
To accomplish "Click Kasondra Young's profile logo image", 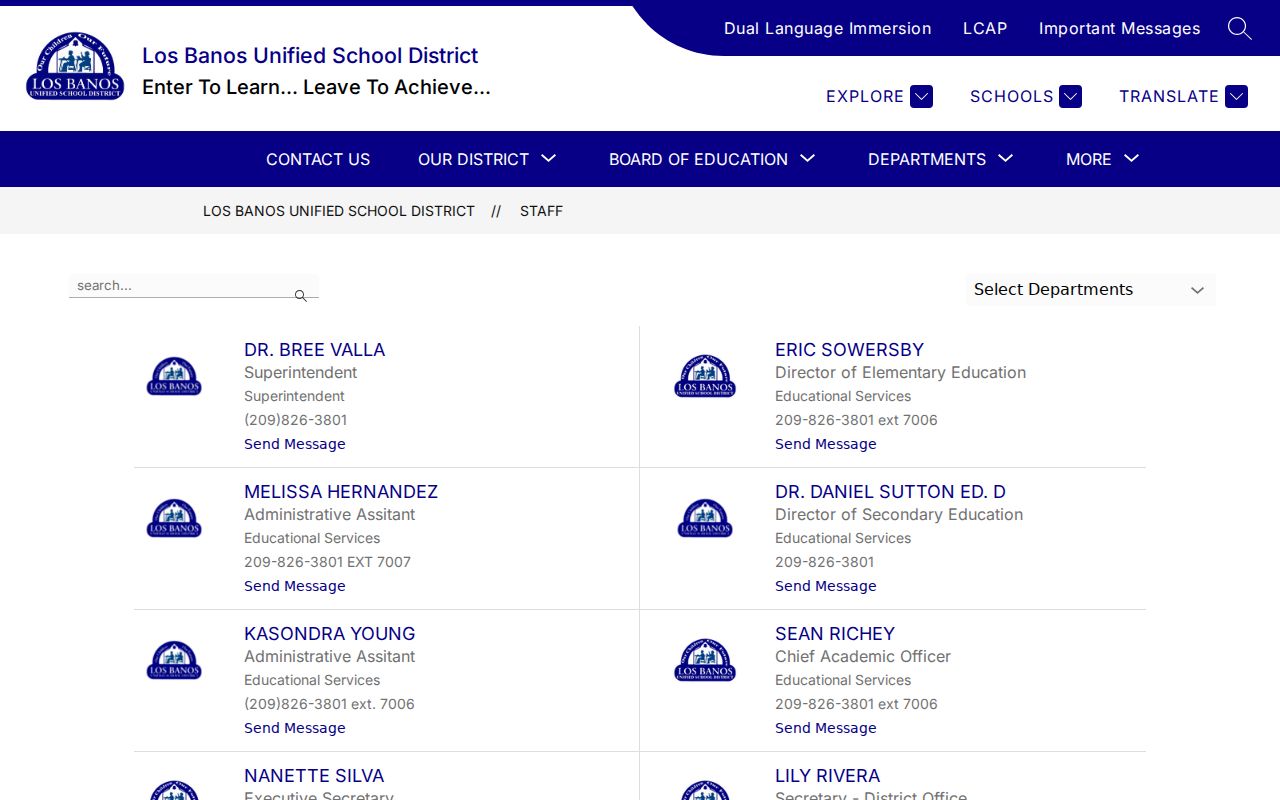I will coord(174,660).
